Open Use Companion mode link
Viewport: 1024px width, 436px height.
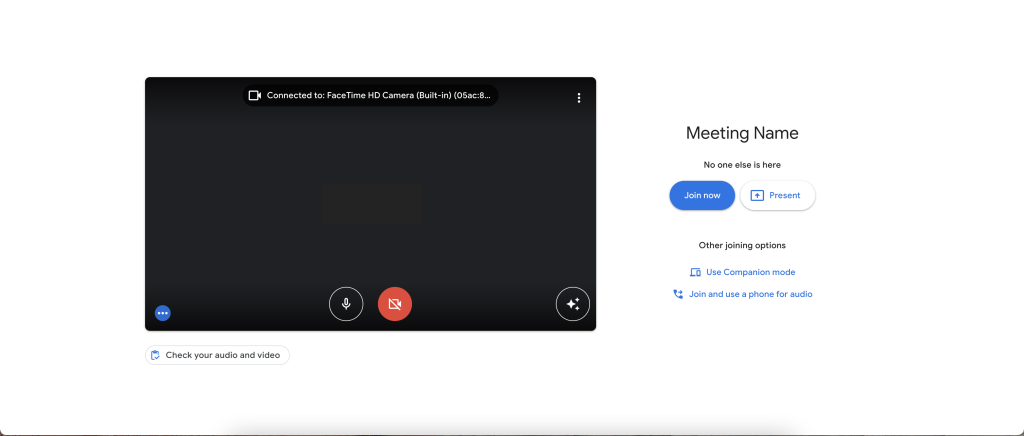750,272
